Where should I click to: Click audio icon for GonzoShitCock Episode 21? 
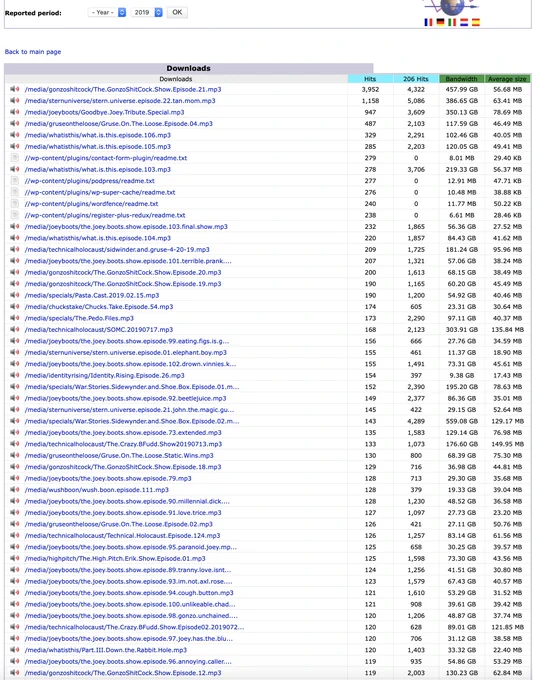[15, 89]
